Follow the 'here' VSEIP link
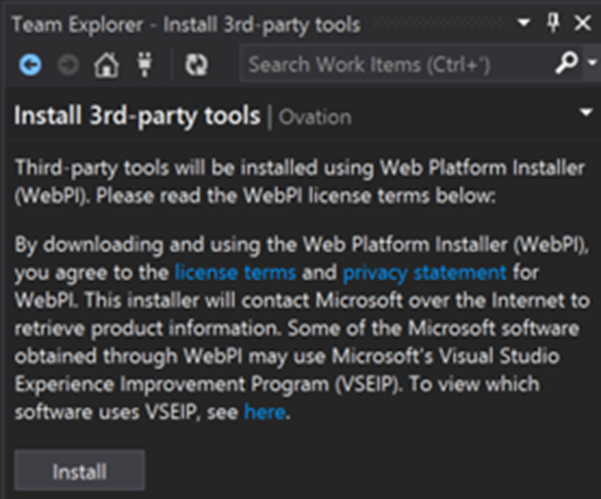 (x=265, y=412)
